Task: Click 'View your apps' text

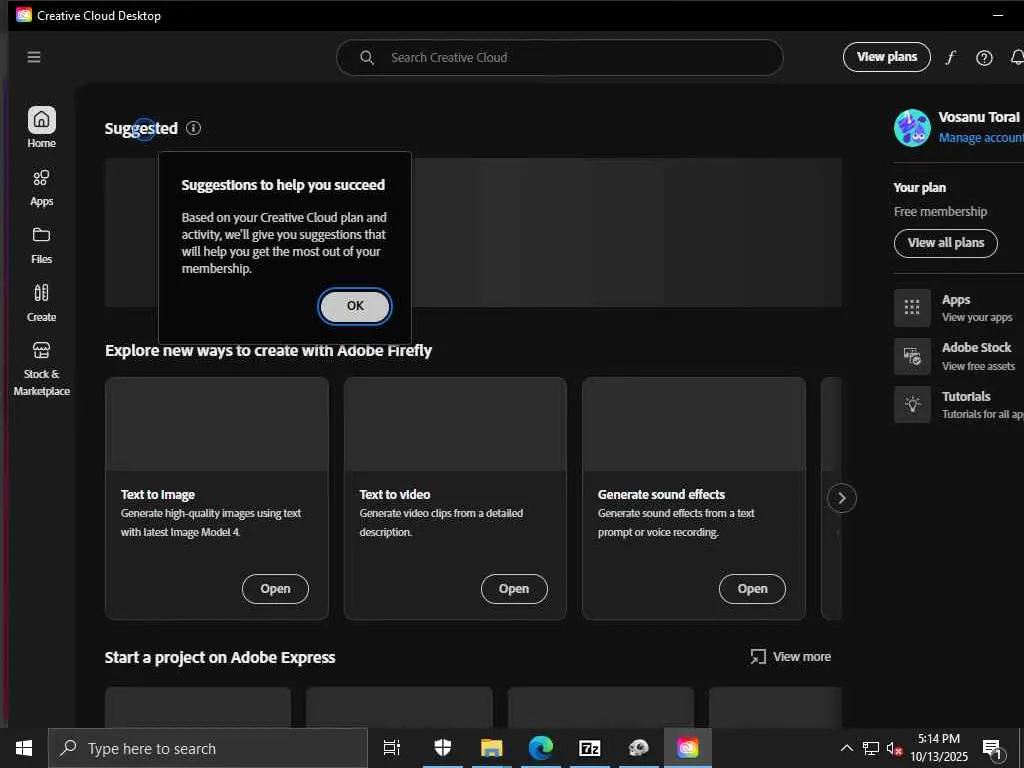Action: coord(977,317)
